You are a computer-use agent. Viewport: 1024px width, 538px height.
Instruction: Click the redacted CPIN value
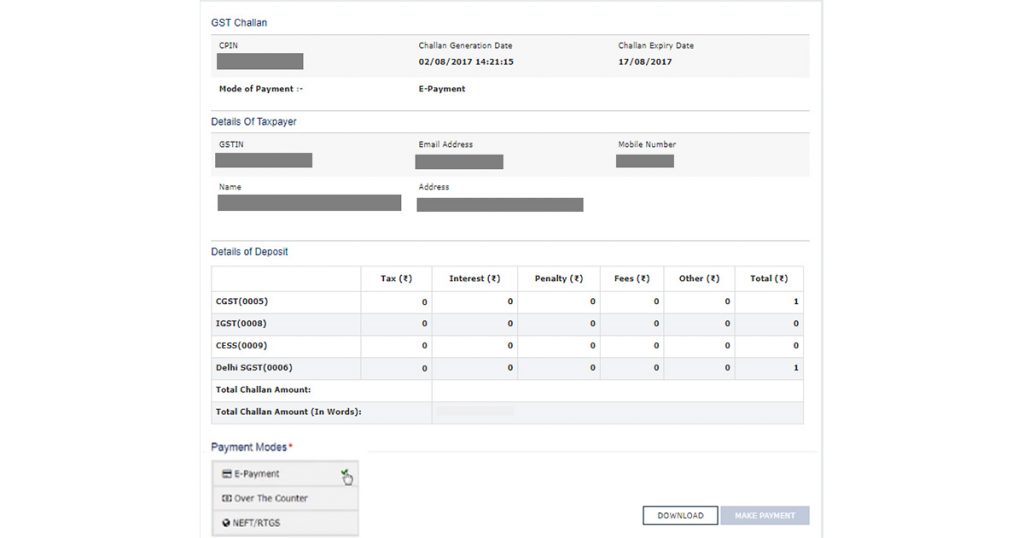pos(260,62)
